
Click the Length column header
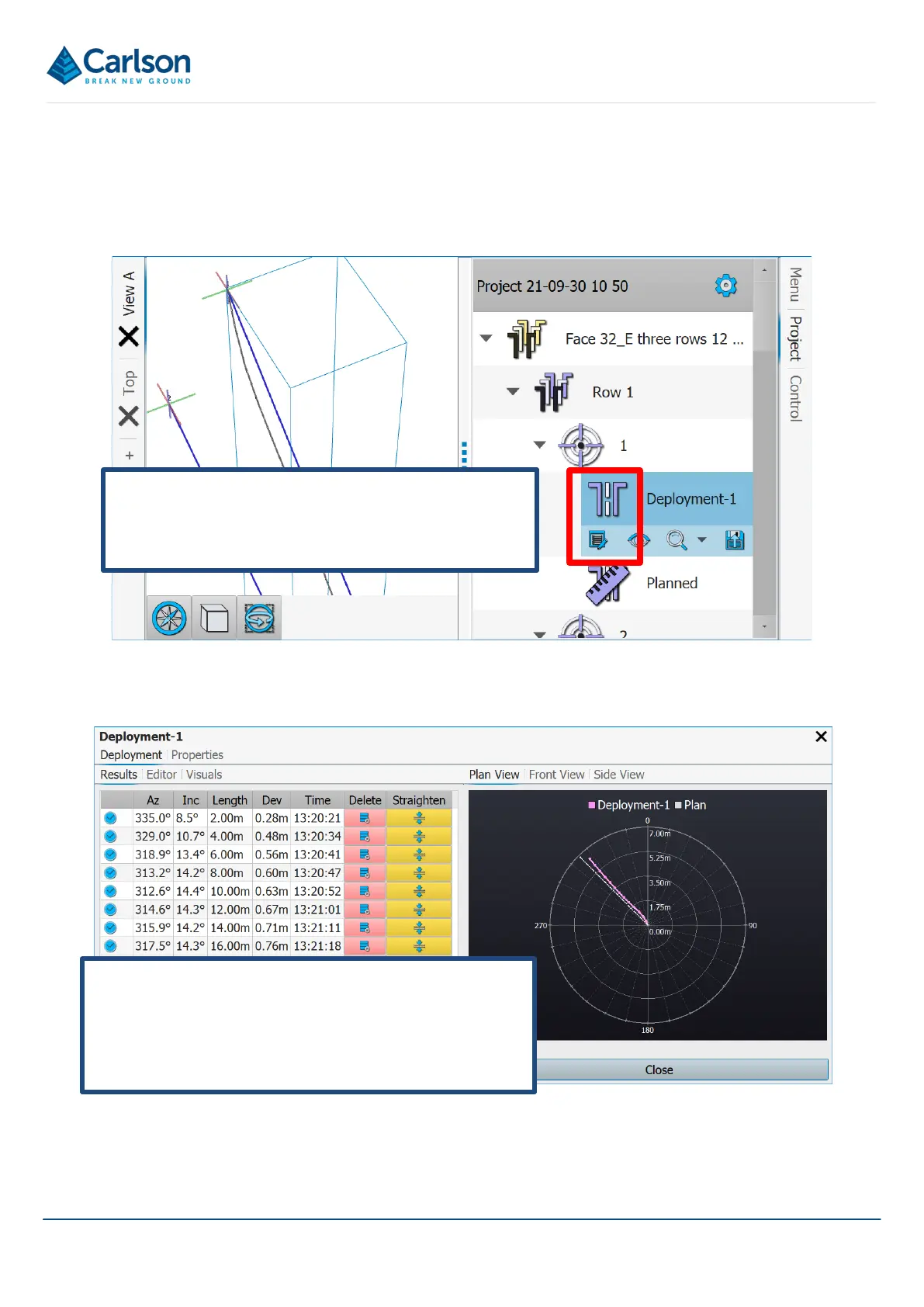tap(230, 800)
